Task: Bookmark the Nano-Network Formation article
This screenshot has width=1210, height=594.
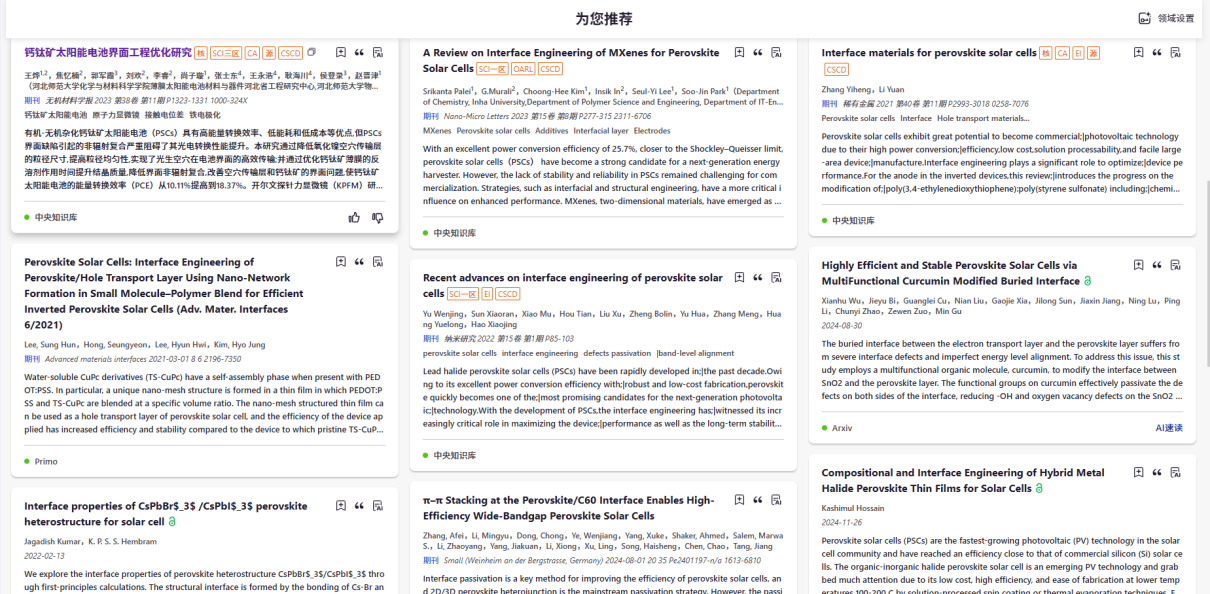Action: click(x=340, y=262)
